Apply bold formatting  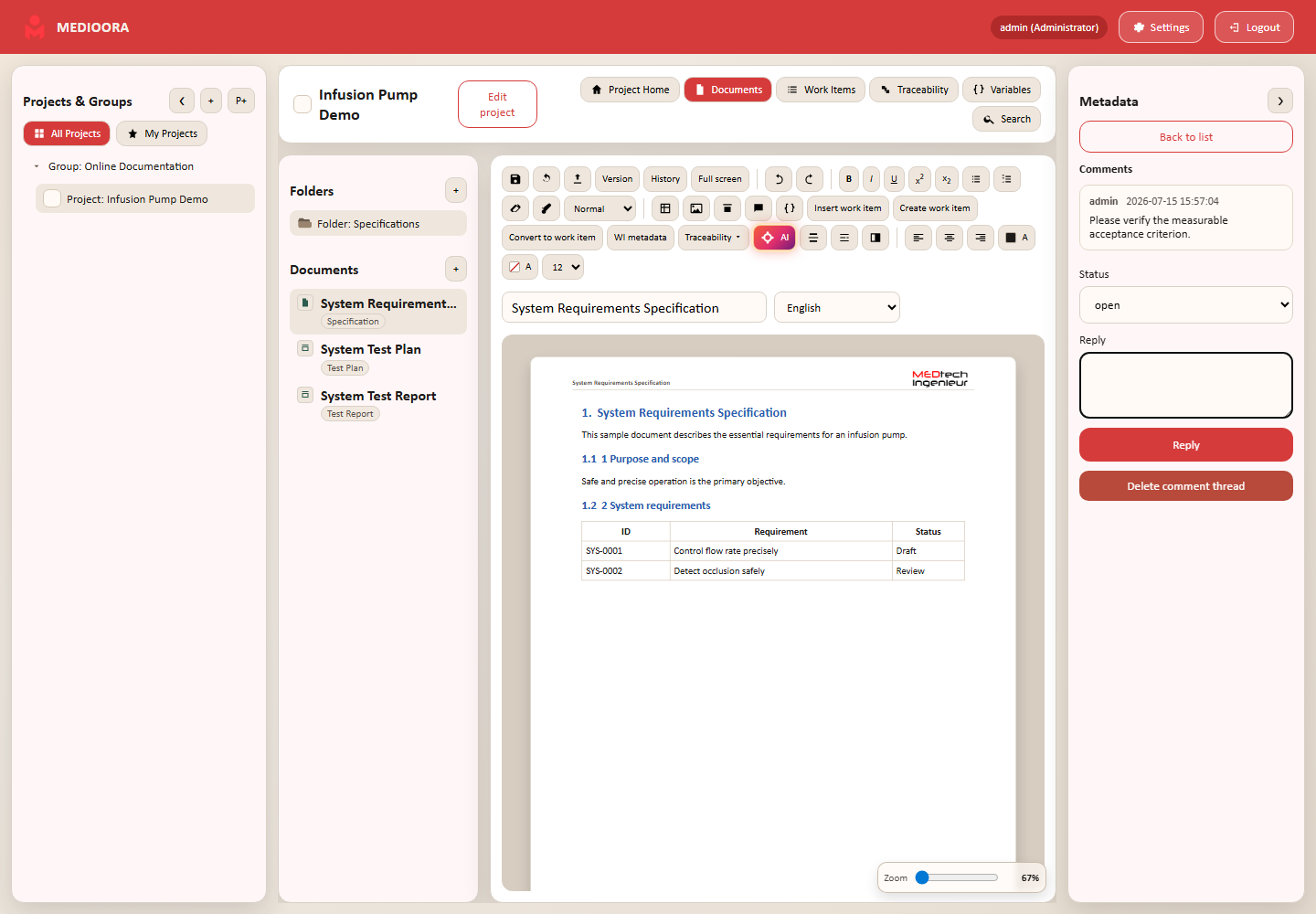point(849,179)
